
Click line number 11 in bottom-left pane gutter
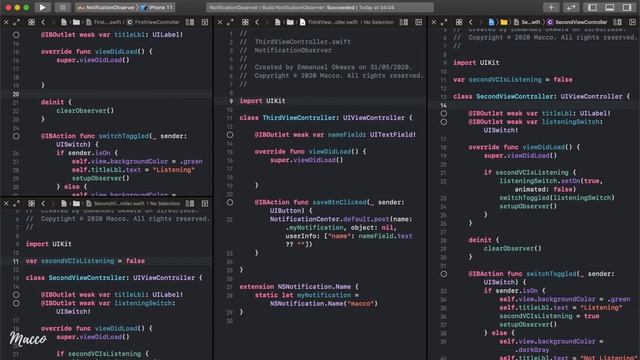click(x=16, y=261)
